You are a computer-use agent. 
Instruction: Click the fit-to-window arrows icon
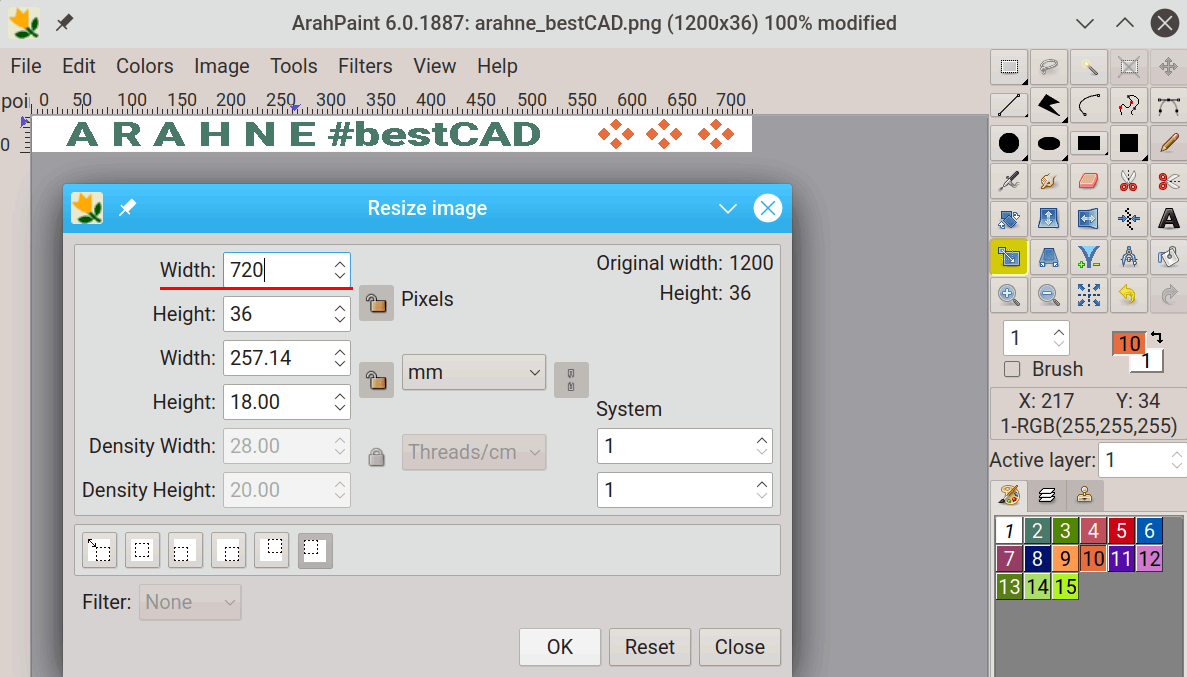click(x=1089, y=295)
